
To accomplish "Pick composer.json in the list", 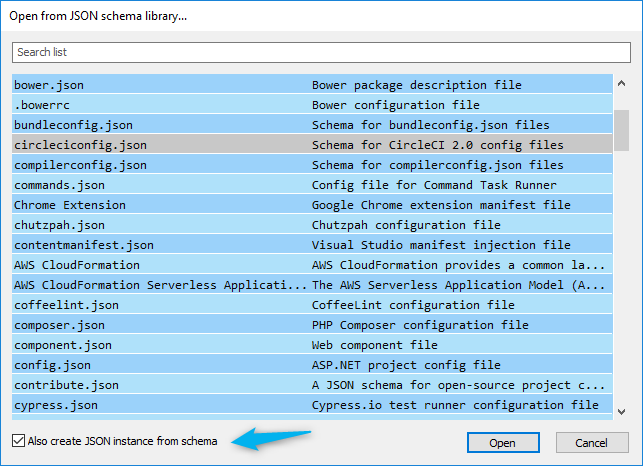I will click(312, 325).
